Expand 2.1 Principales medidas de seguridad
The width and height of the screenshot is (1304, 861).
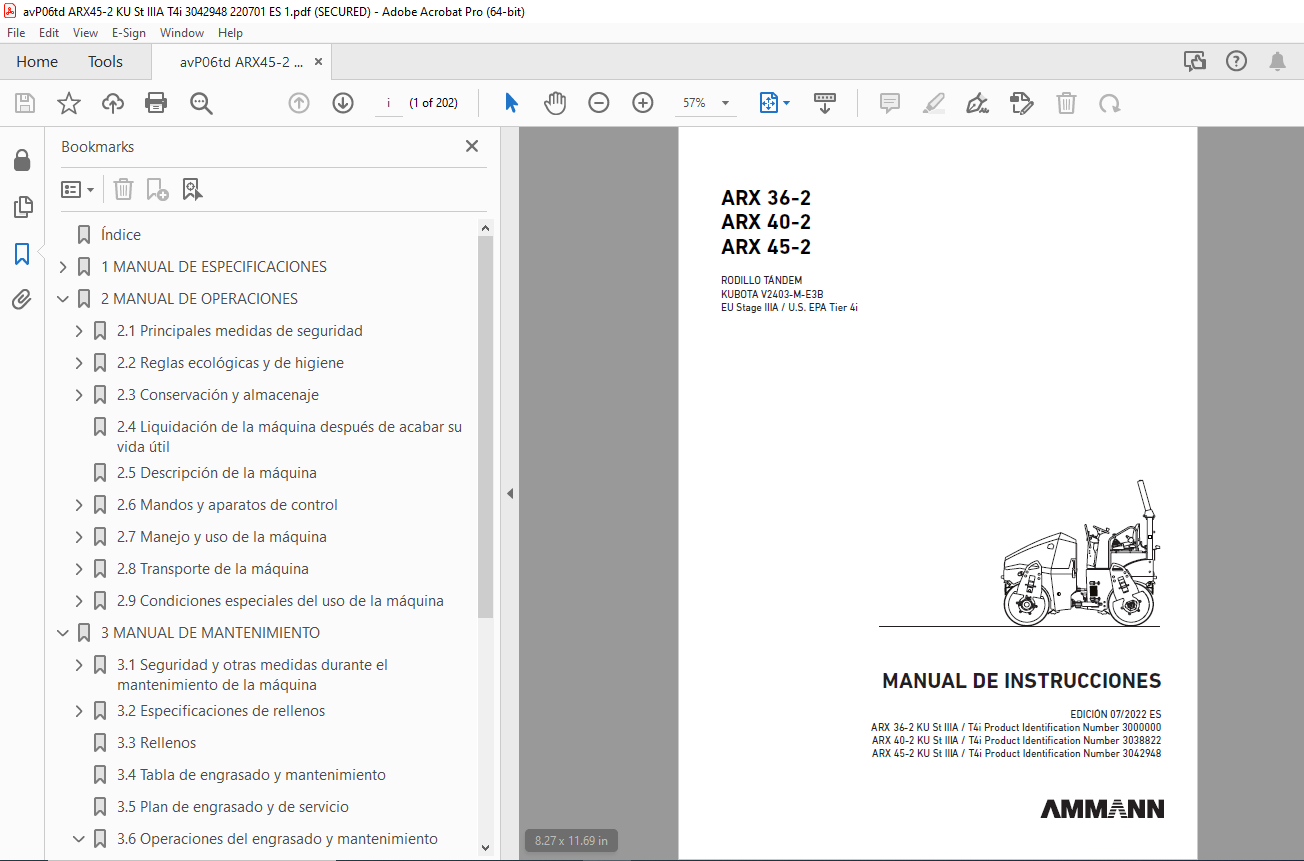coord(79,331)
